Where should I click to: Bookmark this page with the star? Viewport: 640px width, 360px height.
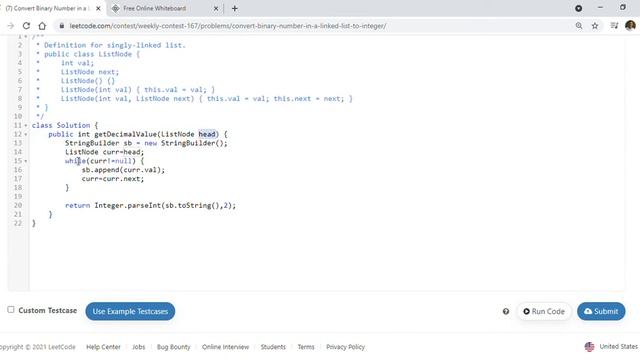point(595,26)
